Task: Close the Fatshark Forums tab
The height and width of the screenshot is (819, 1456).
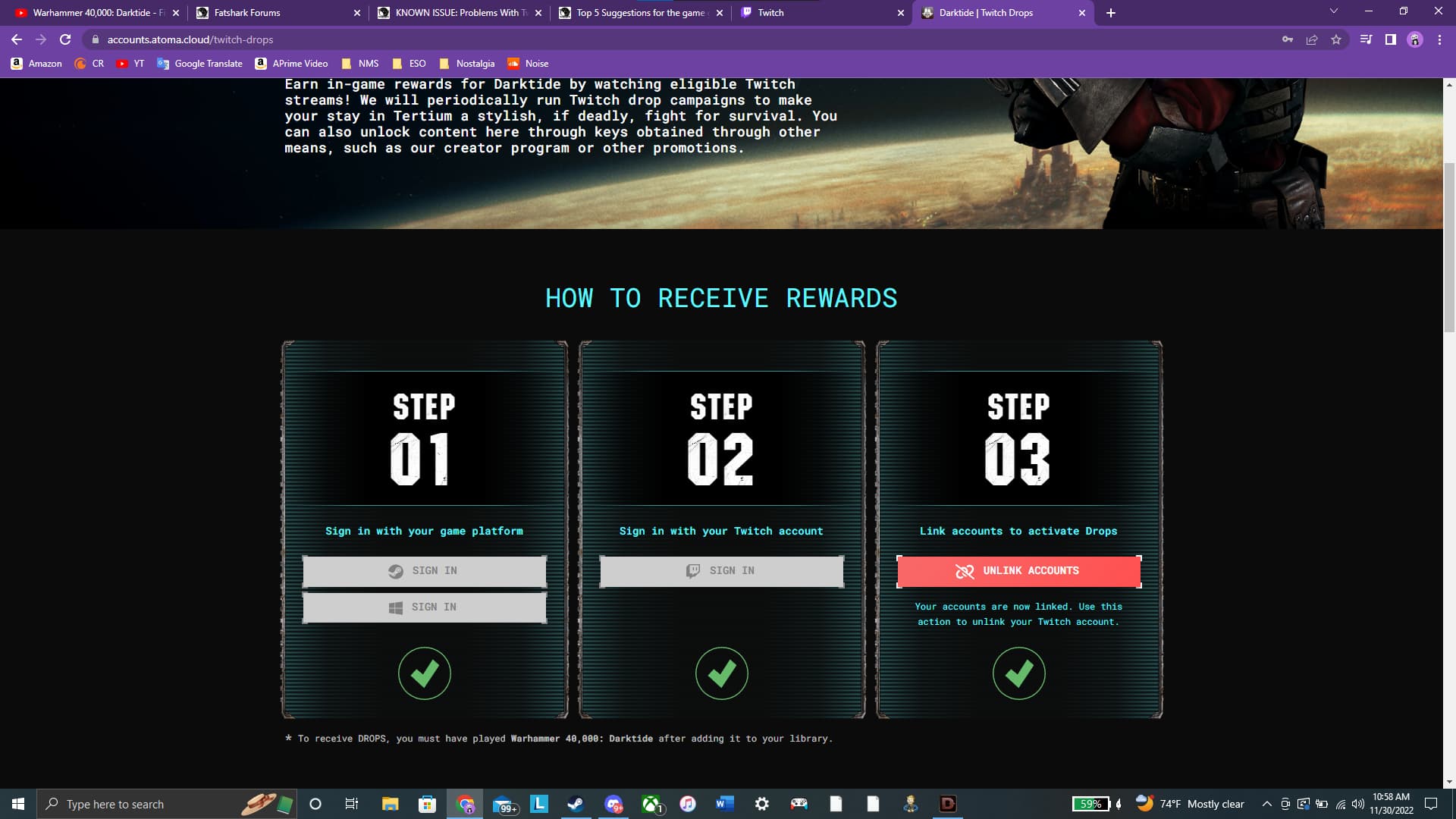Action: (x=357, y=13)
